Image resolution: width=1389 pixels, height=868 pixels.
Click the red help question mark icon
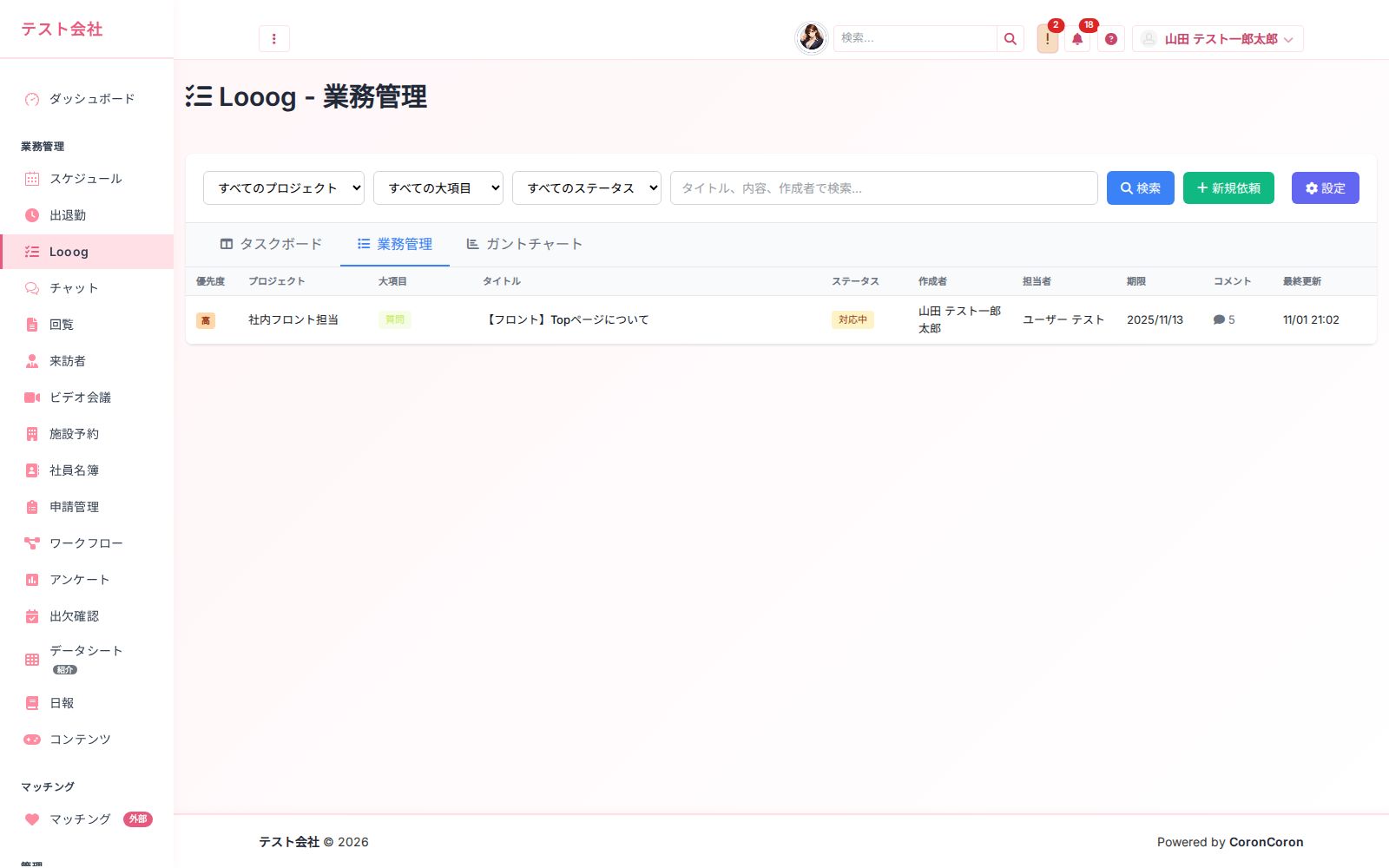(1110, 39)
